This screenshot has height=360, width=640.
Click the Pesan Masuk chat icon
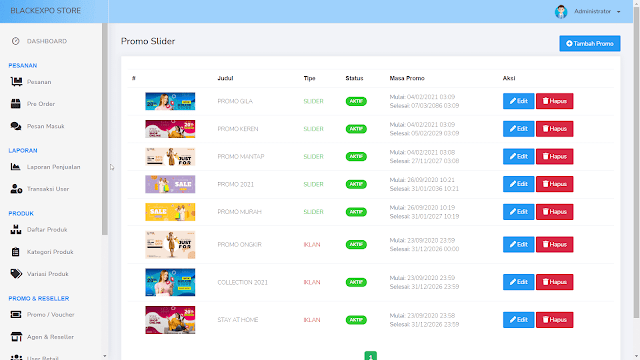pyautogui.click(x=16, y=126)
